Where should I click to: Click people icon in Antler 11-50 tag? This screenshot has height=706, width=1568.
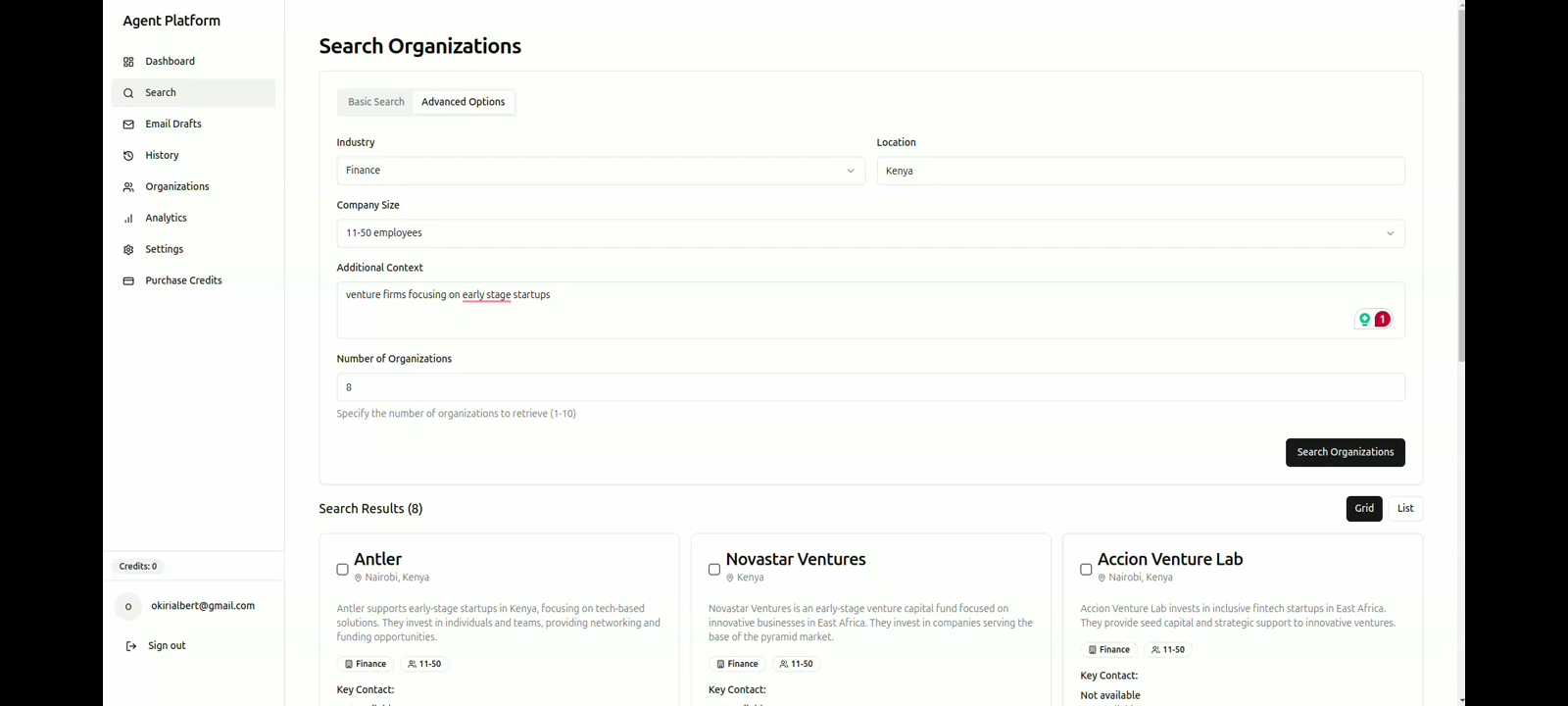pos(413,664)
